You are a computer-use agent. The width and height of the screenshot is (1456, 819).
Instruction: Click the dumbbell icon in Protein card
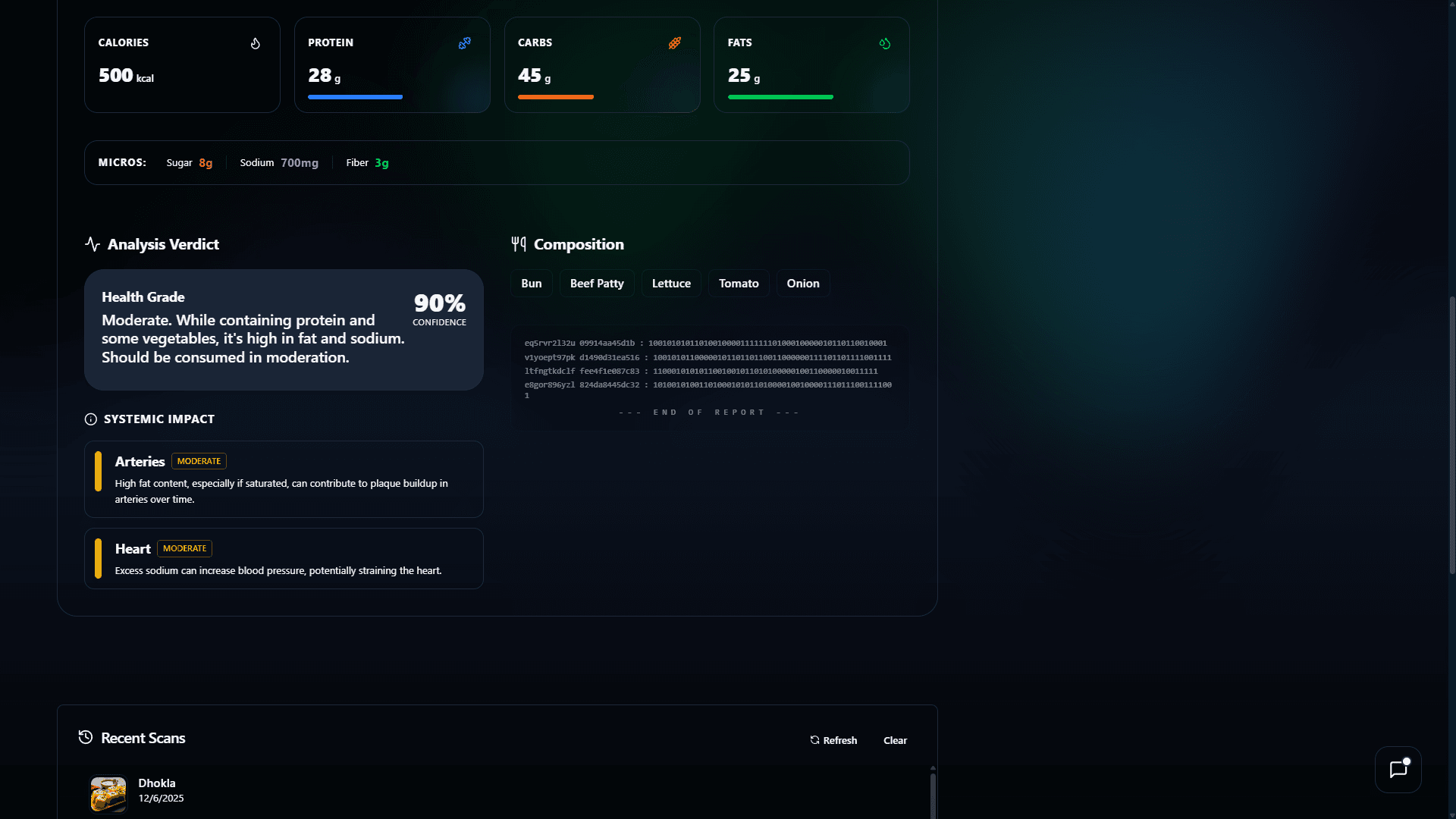(x=465, y=43)
